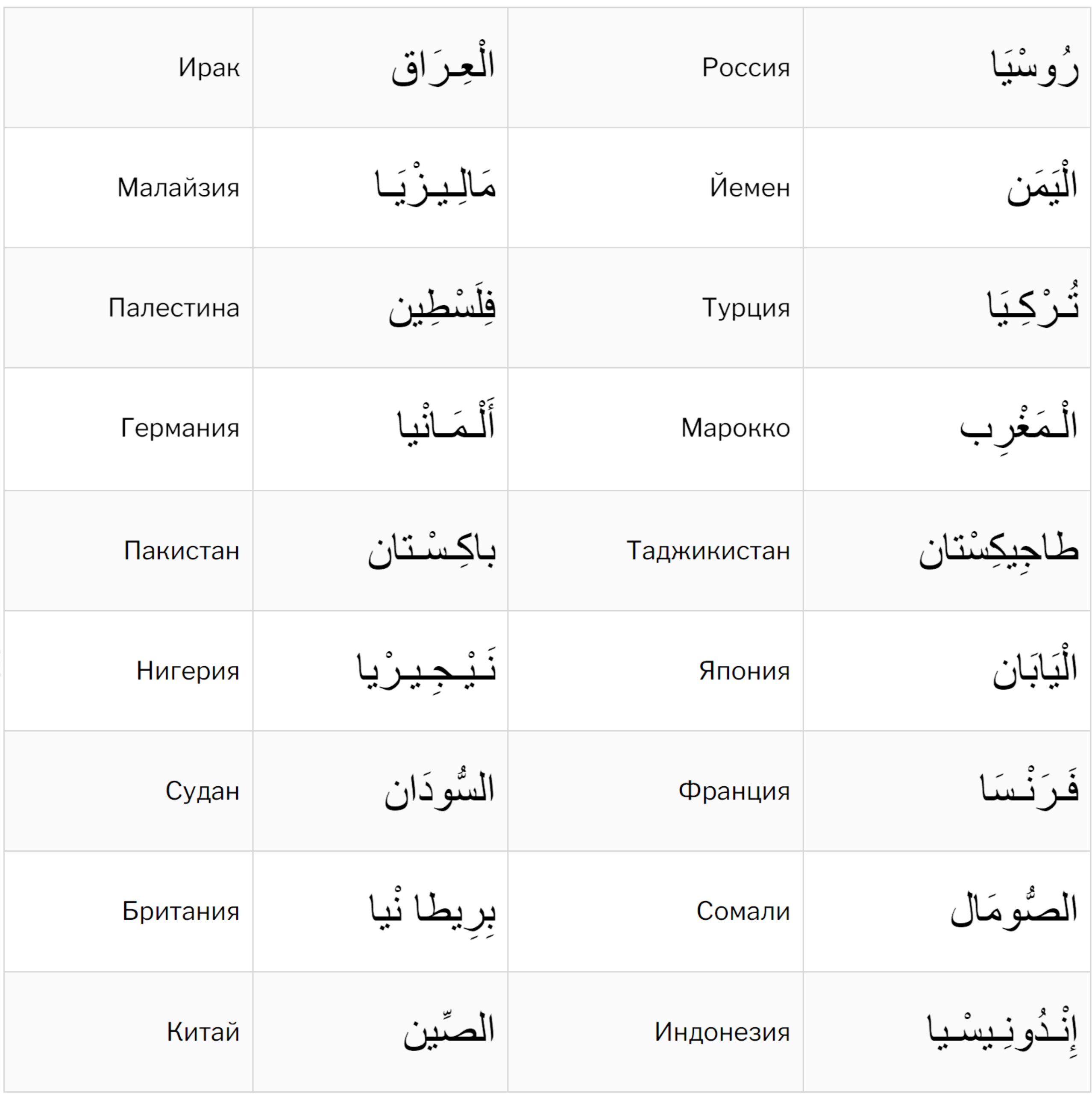1092x1094 pixels.
Task: Select the word Марокко
Action: pos(735,428)
